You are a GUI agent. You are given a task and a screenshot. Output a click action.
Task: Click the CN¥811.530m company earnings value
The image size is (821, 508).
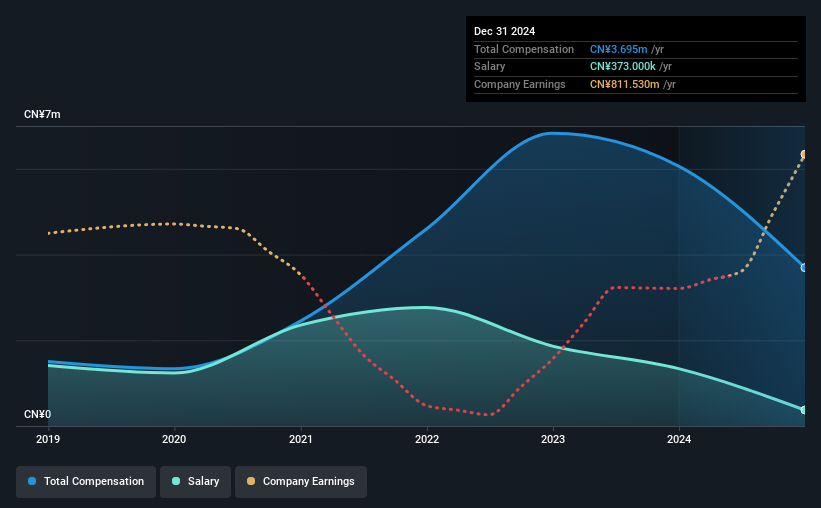click(624, 84)
